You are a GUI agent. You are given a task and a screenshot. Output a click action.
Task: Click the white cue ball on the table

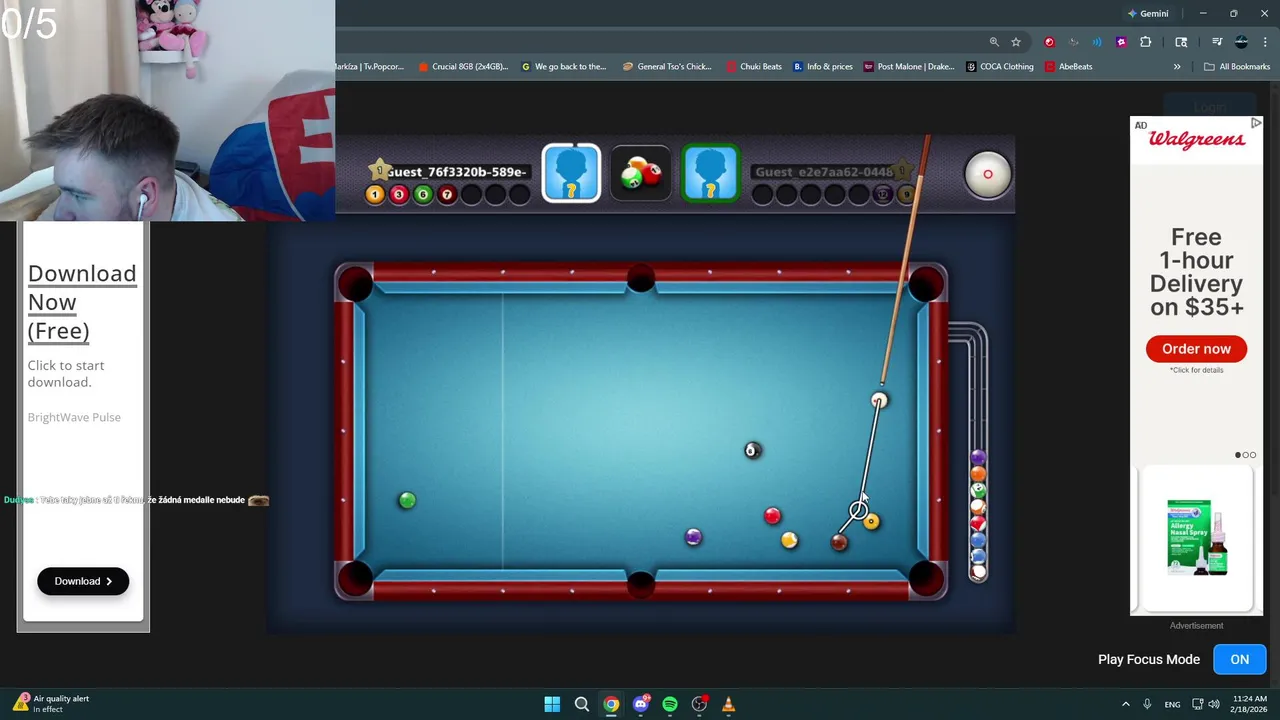tap(879, 401)
